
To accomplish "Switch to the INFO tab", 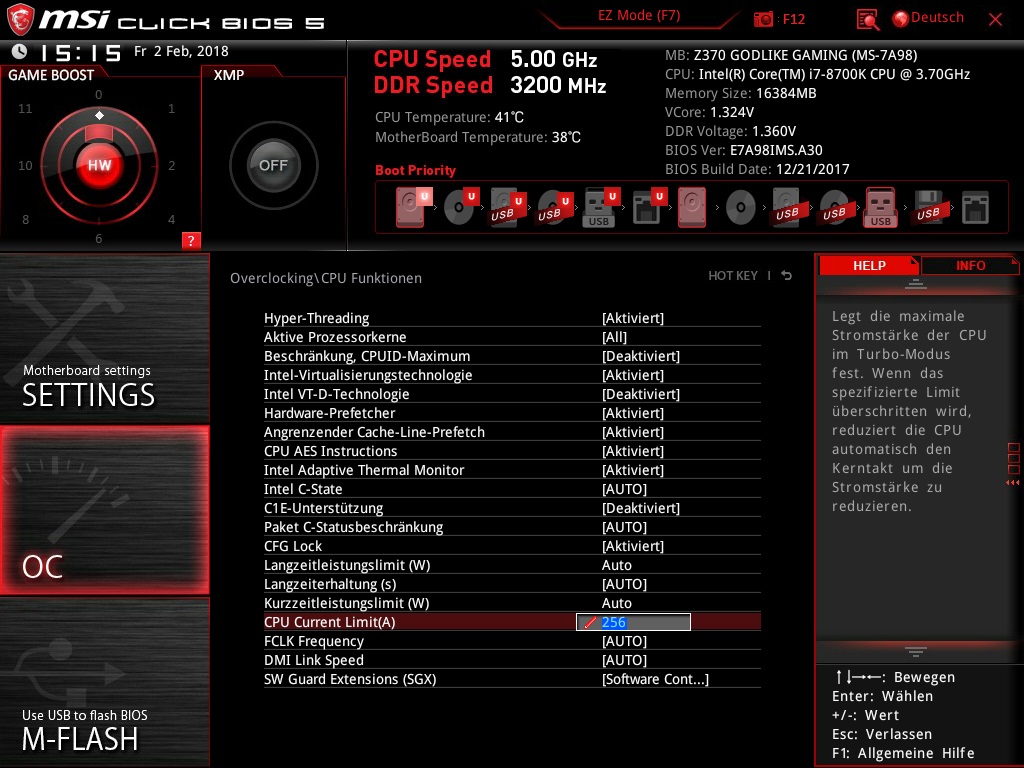I will pos(970,266).
